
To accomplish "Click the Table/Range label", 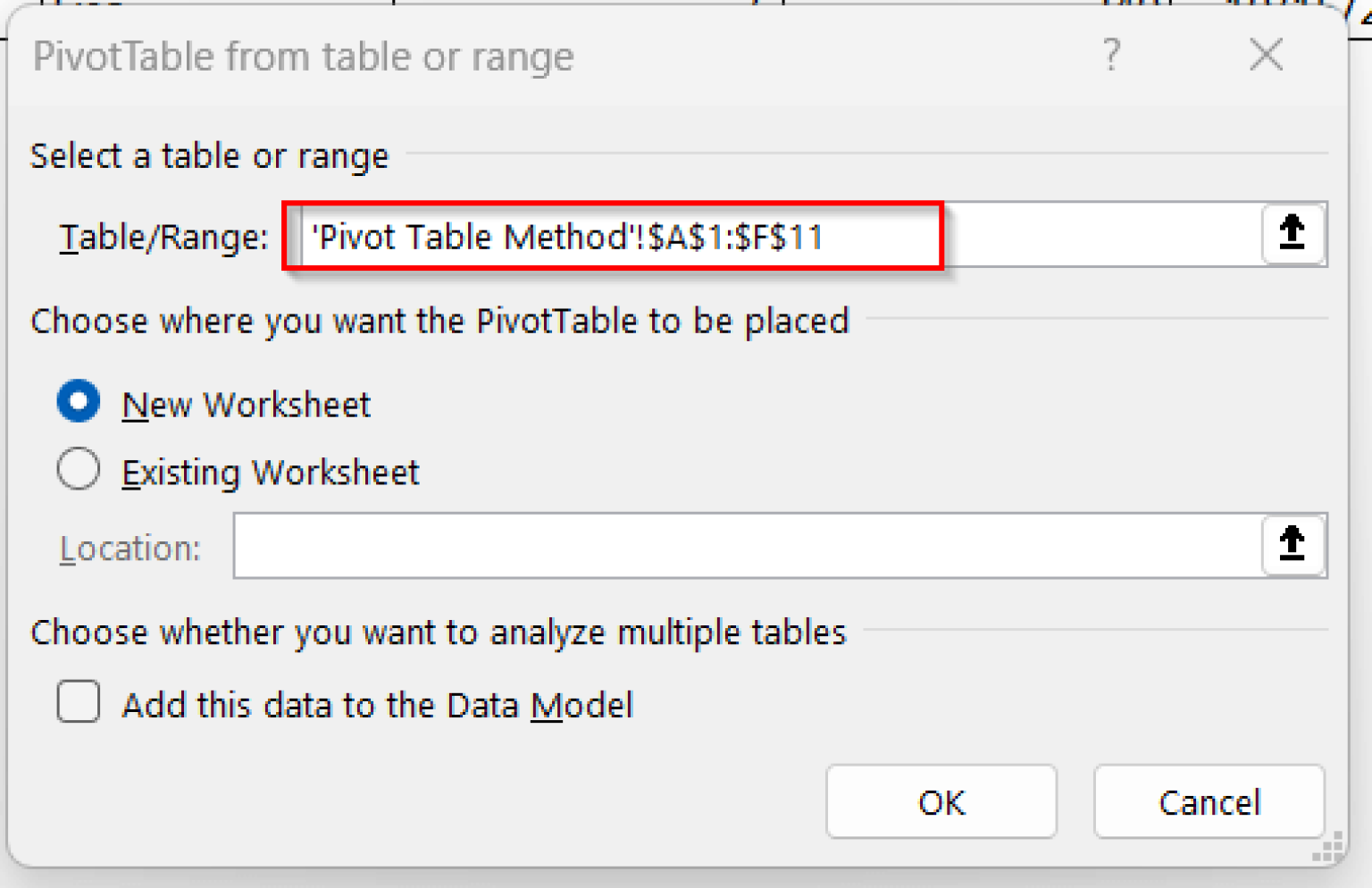I will [x=163, y=236].
